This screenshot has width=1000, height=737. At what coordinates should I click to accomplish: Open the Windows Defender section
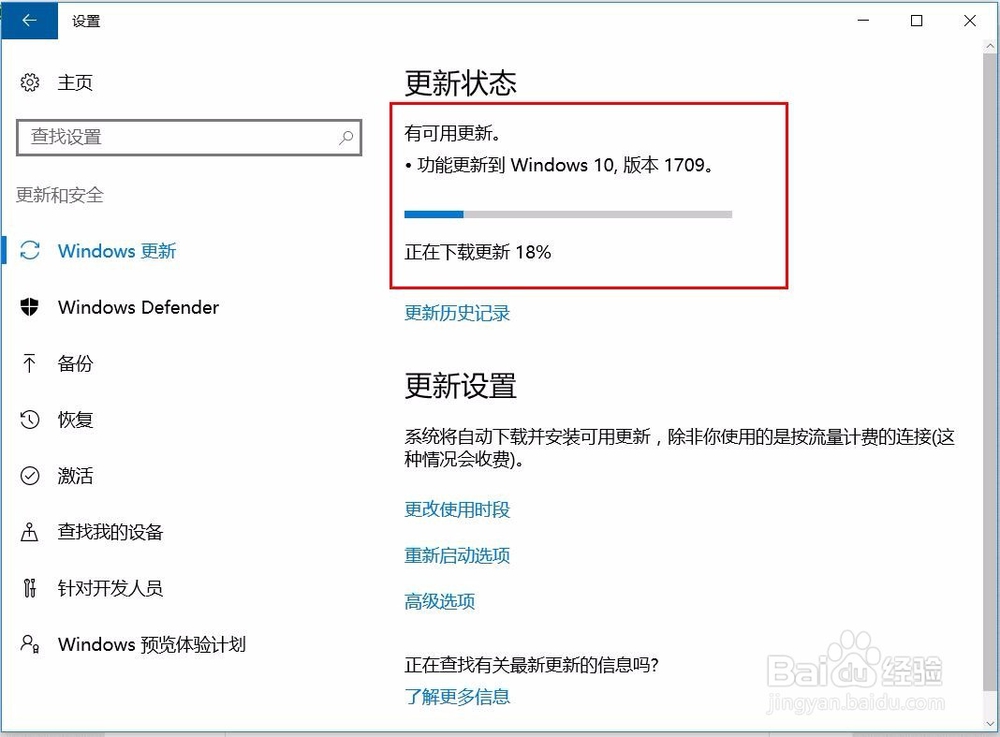pos(138,307)
